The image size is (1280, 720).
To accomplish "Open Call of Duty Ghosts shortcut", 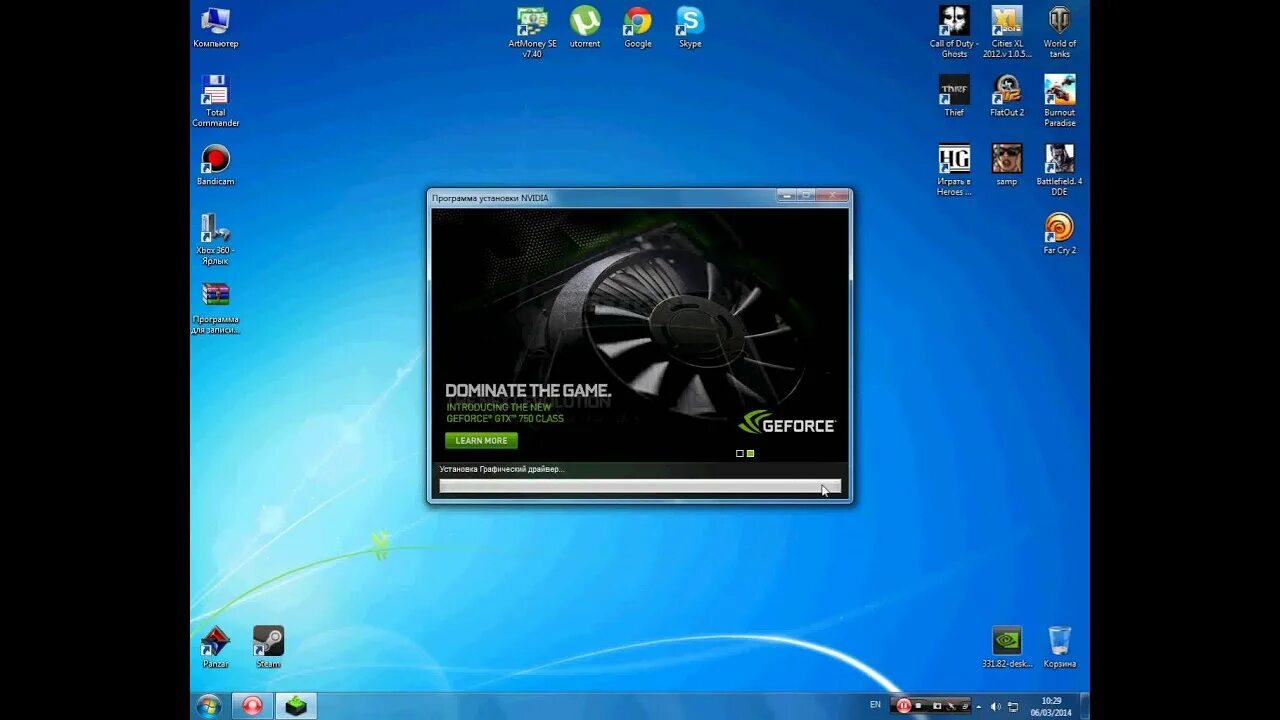I will [x=954, y=32].
